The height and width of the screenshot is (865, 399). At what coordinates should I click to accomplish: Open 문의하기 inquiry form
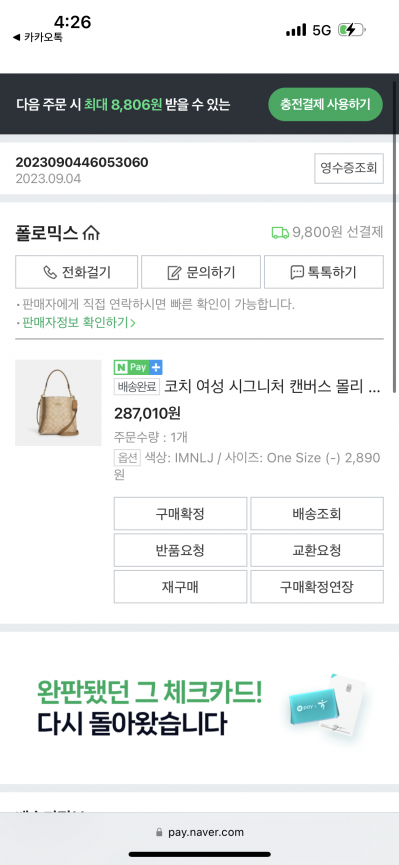pyautogui.click(x=201, y=272)
